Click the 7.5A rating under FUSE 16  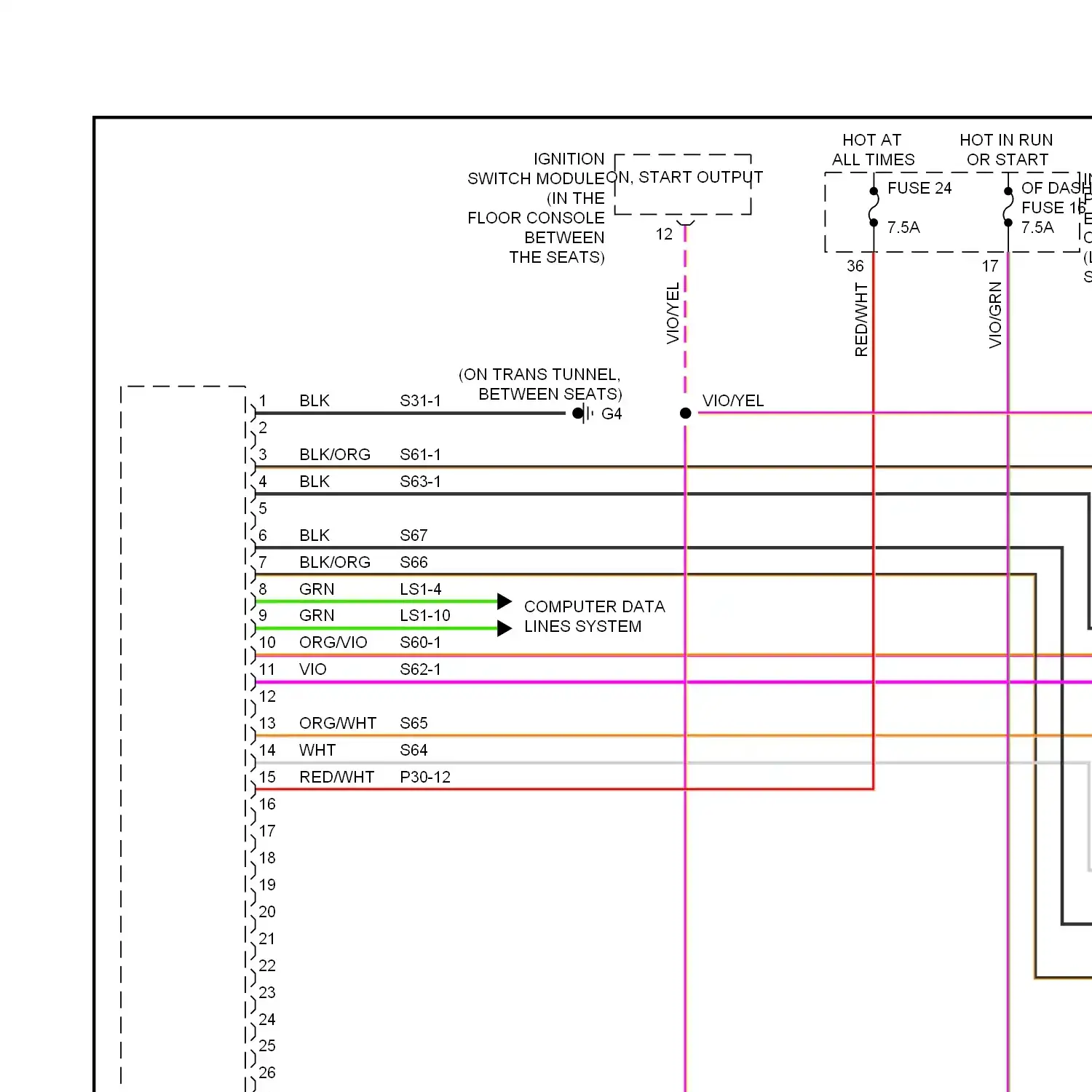coord(1037,227)
